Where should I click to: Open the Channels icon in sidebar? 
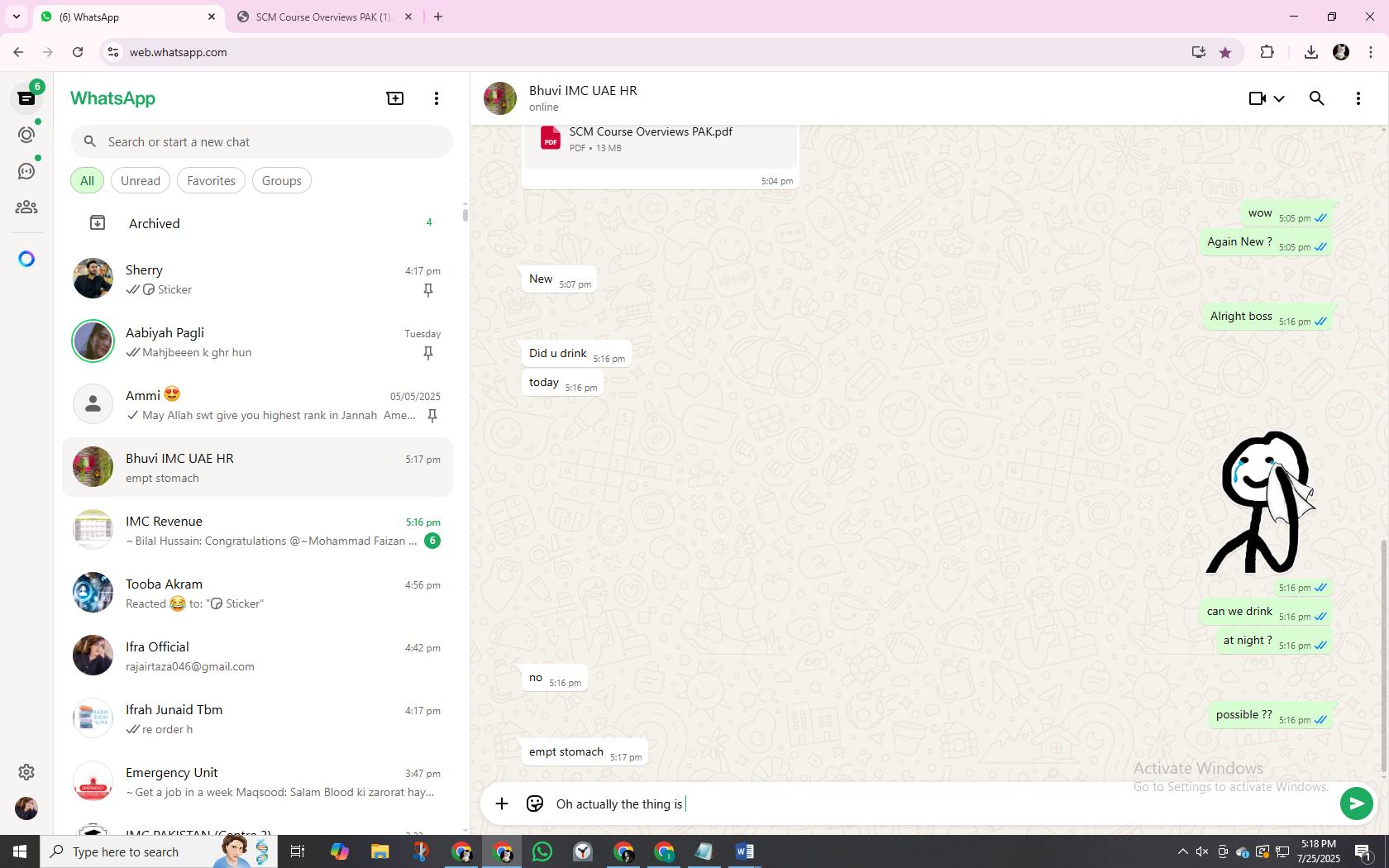tap(26, 171)
